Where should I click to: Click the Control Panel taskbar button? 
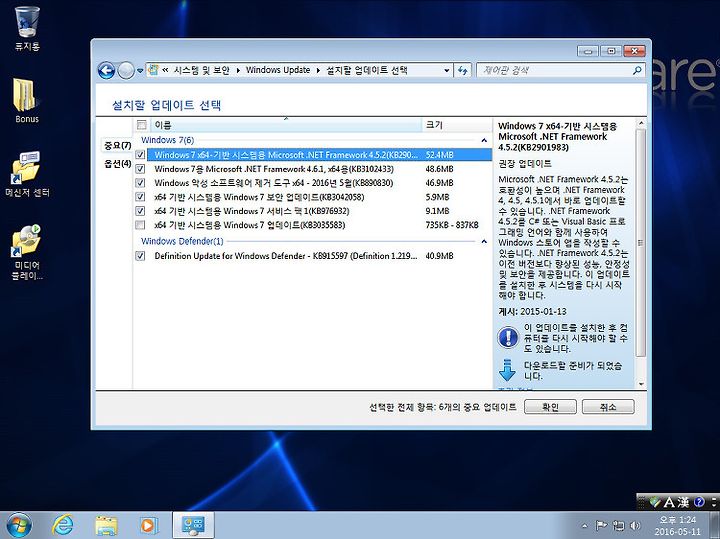click(193, 525)
